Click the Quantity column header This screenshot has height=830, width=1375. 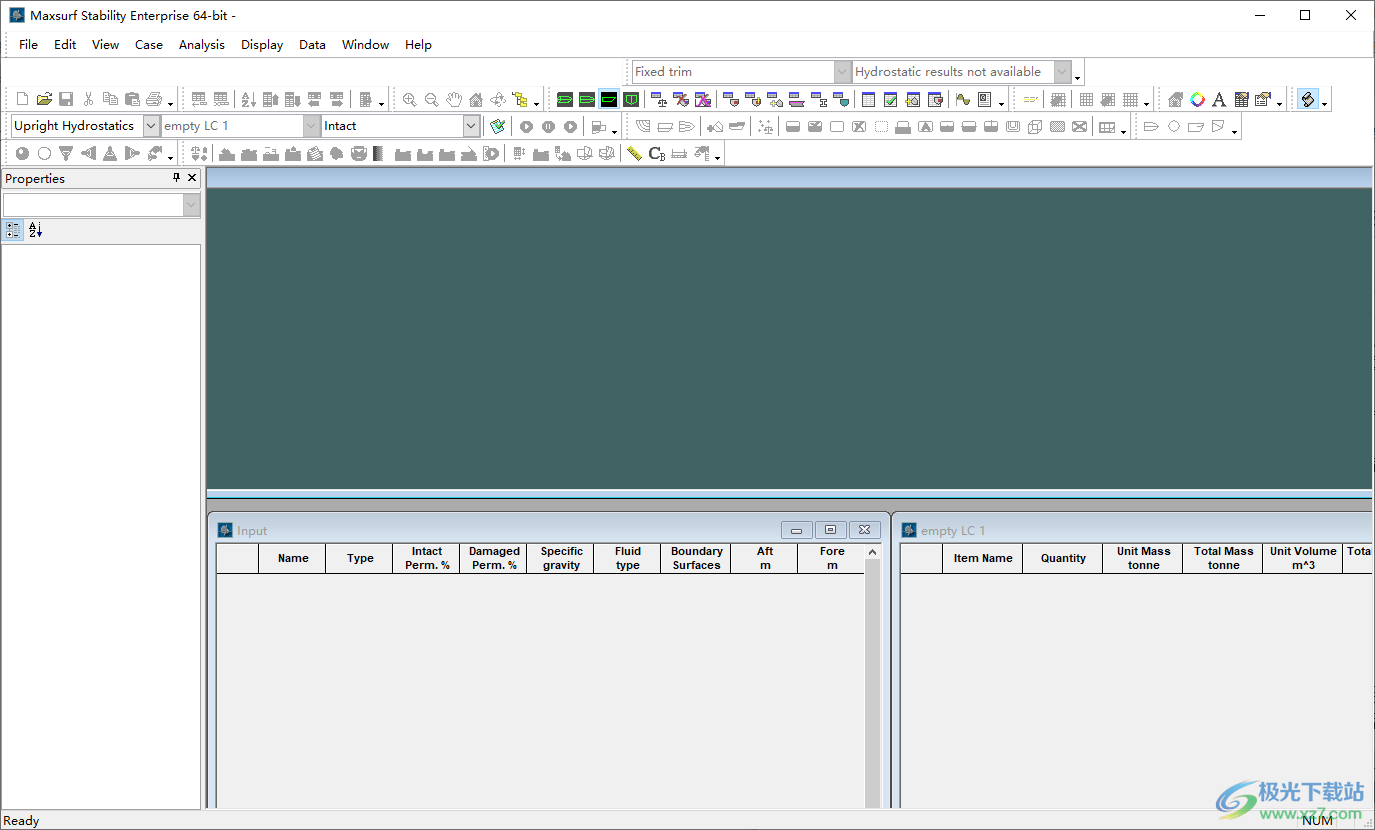tap(1063, 558)
